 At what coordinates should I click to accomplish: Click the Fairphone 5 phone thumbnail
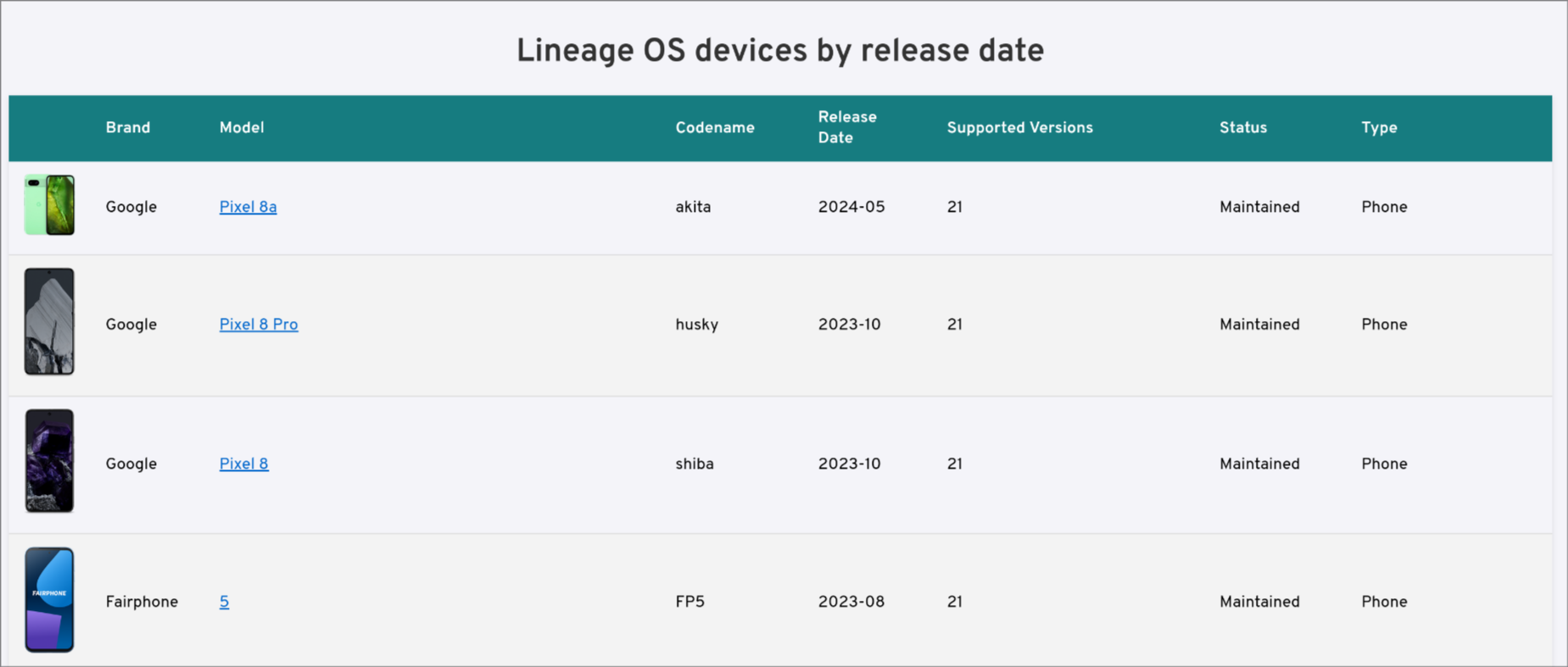coord(49,600)
